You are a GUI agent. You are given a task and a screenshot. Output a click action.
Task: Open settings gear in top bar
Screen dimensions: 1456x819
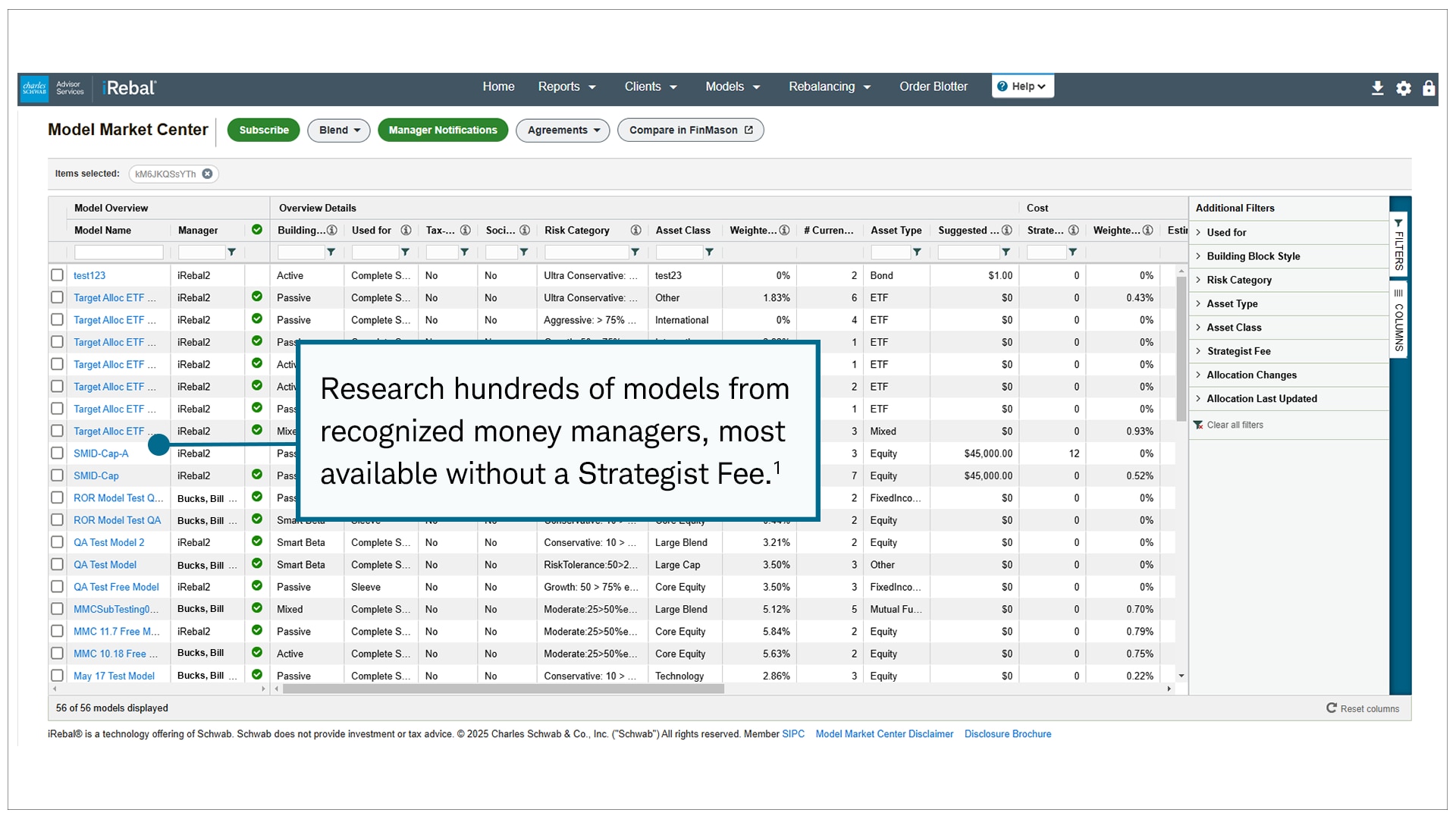tap(1404, 88)
